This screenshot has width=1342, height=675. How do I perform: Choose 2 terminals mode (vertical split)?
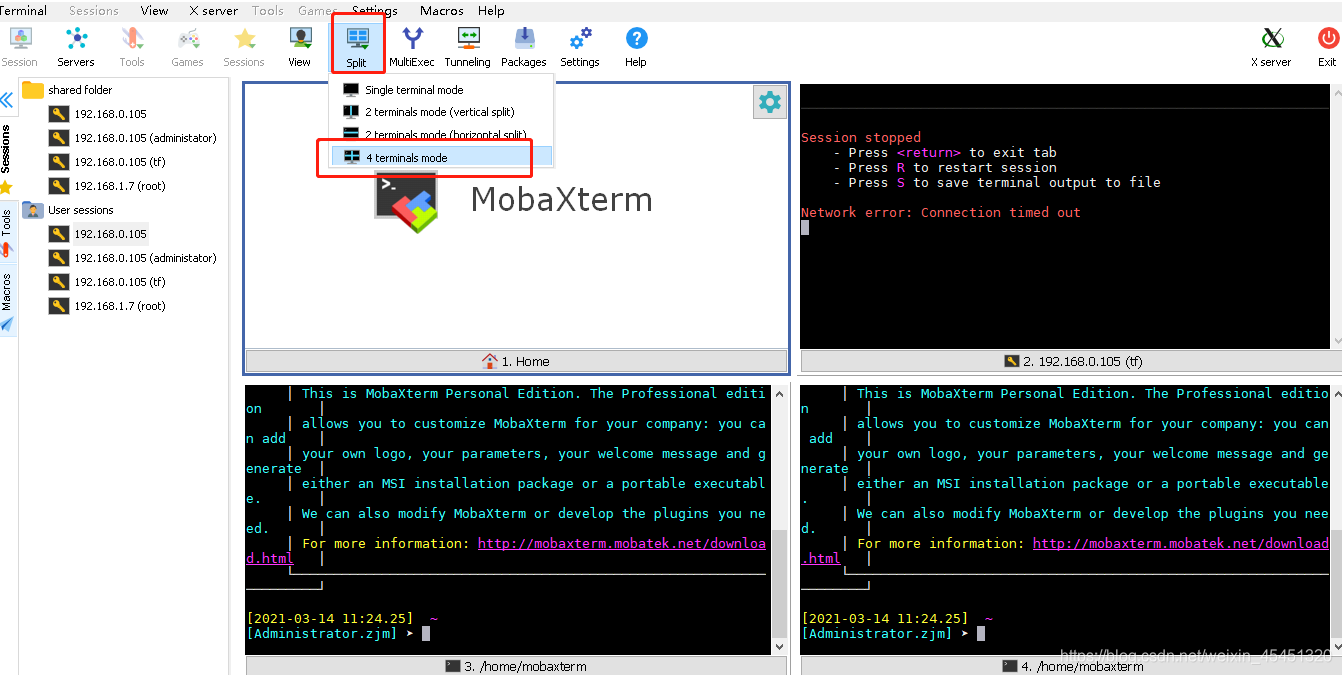442,112
